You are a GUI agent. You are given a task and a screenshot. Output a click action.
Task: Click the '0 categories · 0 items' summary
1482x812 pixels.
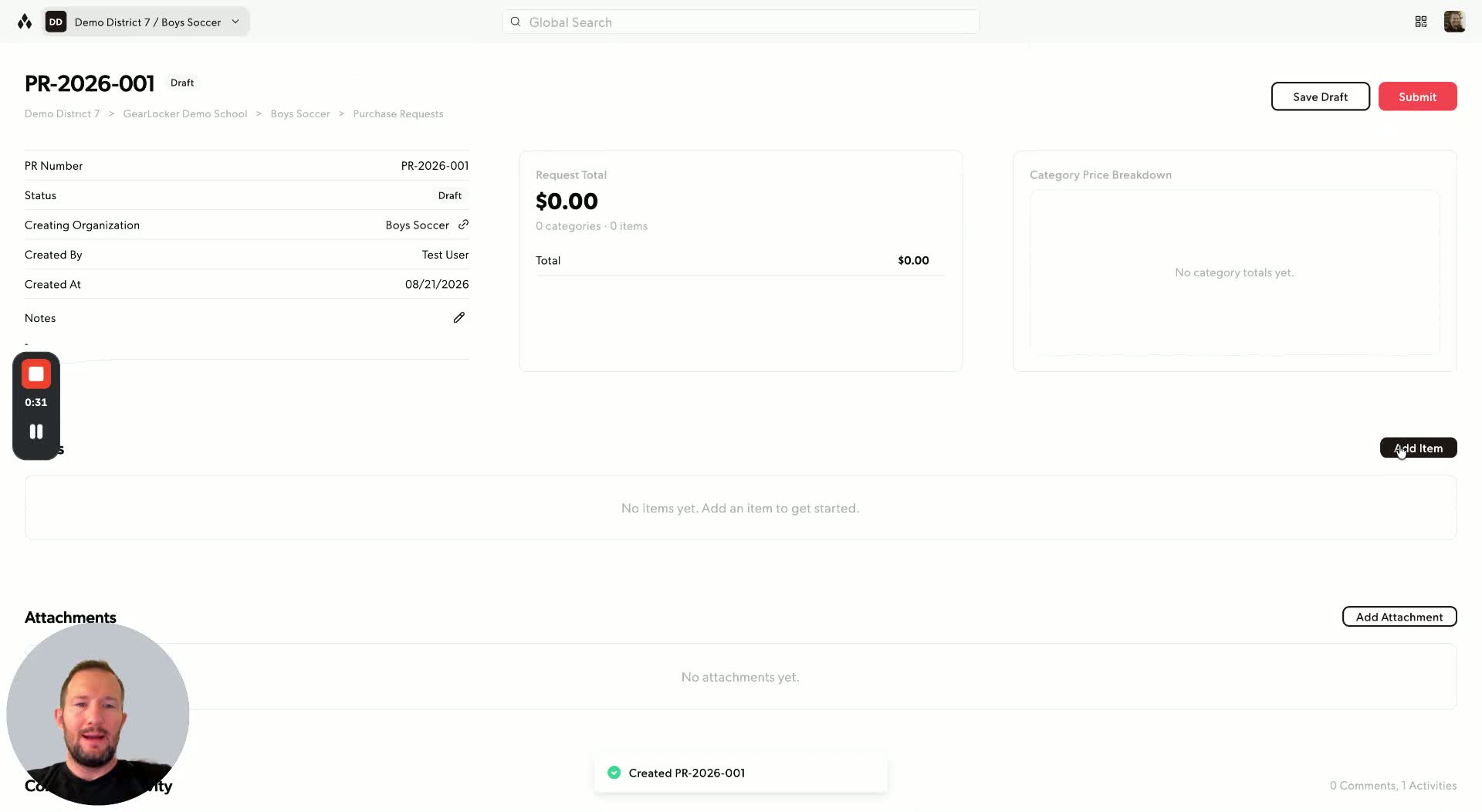(591, 226)
